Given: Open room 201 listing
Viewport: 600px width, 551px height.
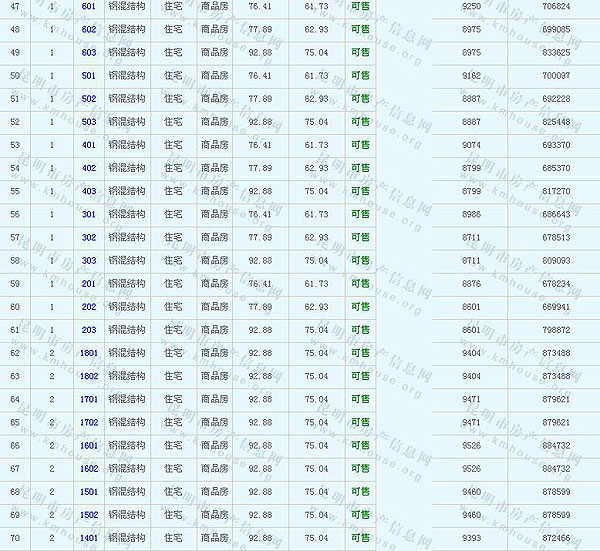Looking at the screenshot, I should pyautogui.click(x=89, y=284).
